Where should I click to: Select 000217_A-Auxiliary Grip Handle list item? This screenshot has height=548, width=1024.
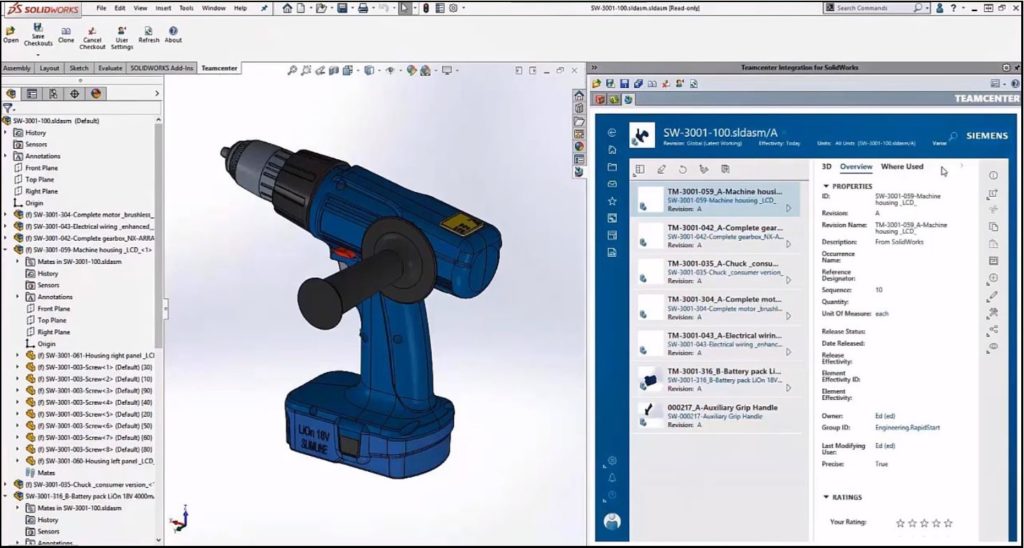[x=715, y=415]
